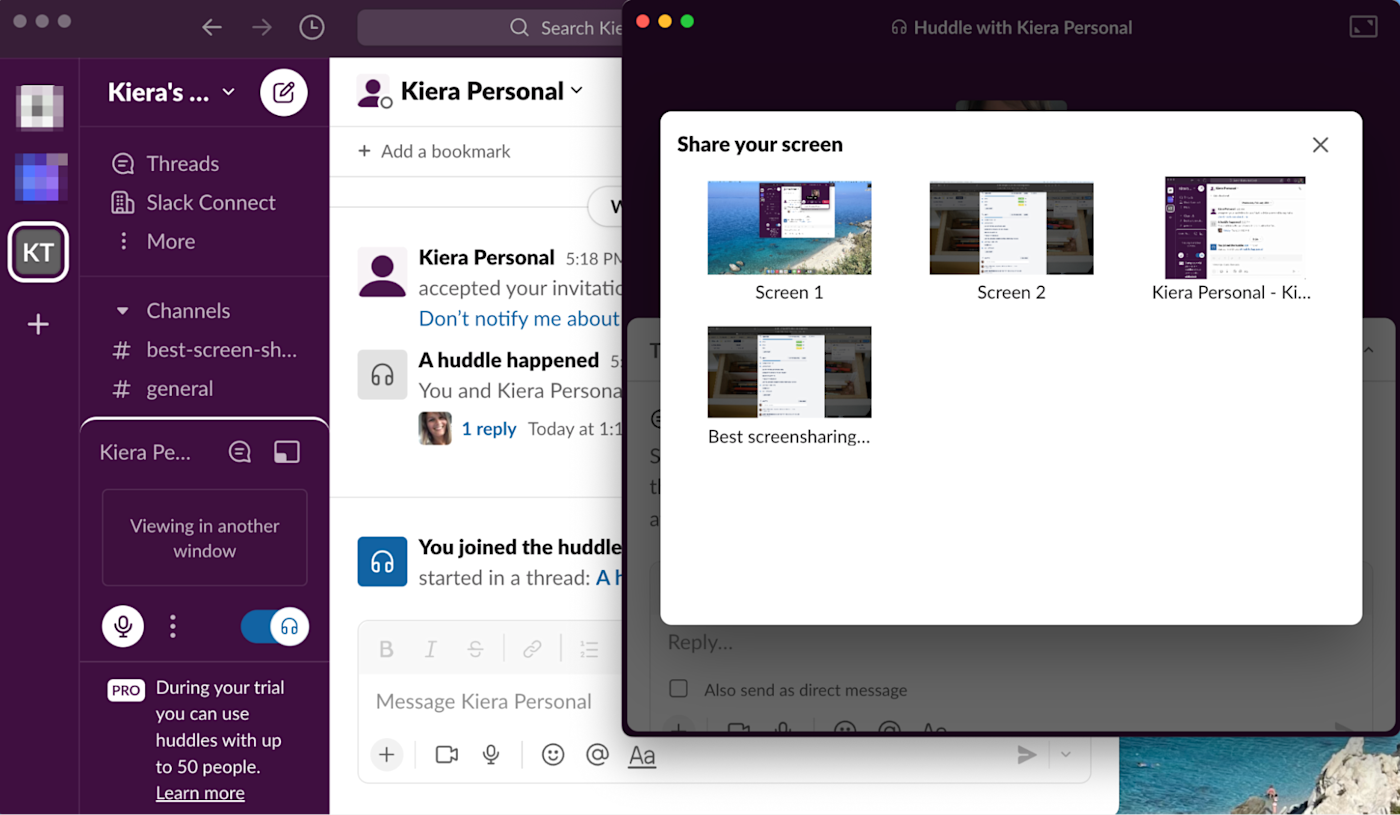The width and height of the screenshot is (1400, 815).
Task: Open huddle more options dots
Action: [173, 627]
